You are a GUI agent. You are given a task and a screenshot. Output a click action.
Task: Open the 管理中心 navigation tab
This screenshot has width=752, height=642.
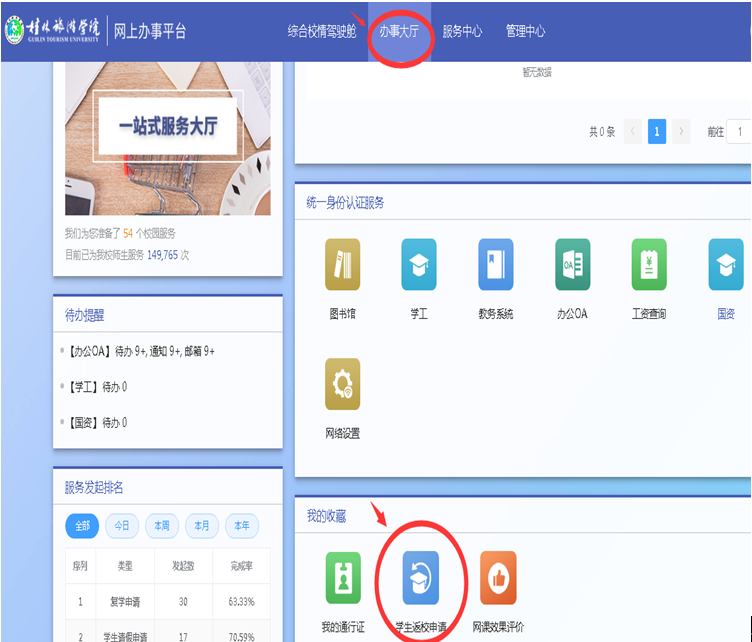click(x=525, y=31)
